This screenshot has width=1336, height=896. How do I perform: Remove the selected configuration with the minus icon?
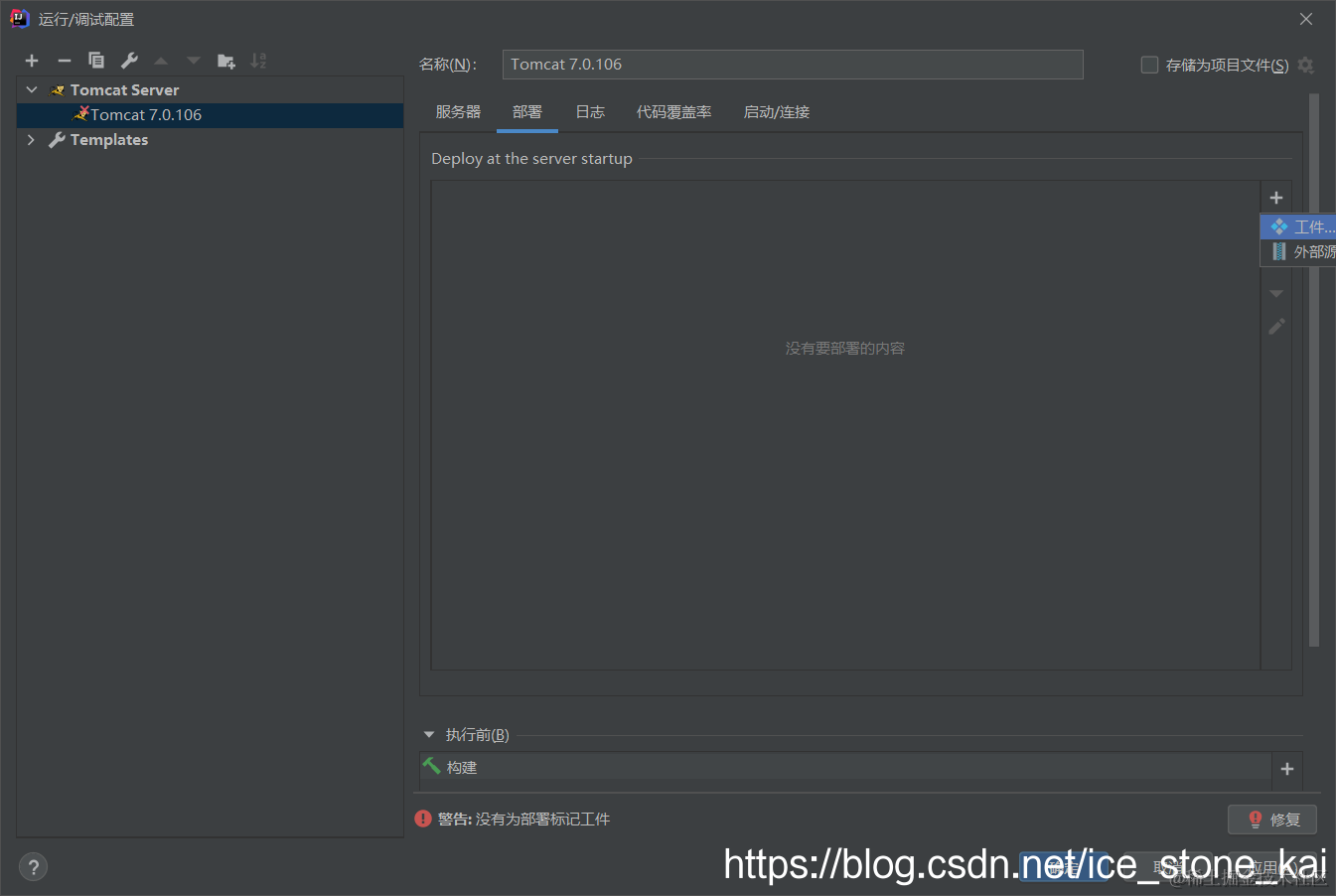point(65,61)
